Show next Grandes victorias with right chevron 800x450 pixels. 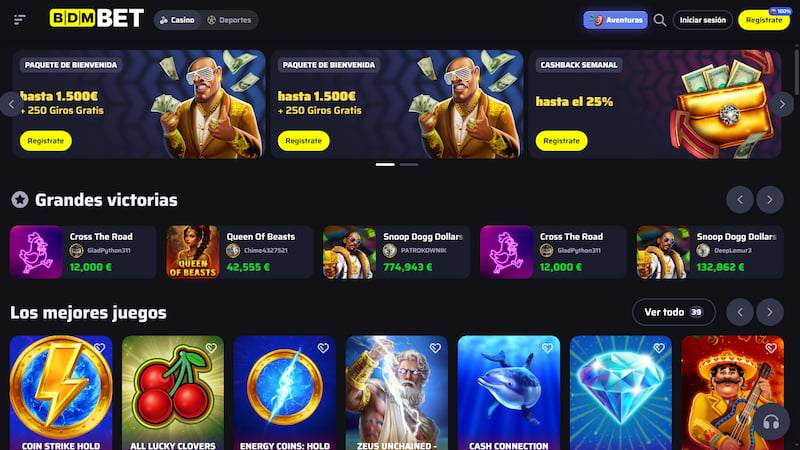[770, 200]
